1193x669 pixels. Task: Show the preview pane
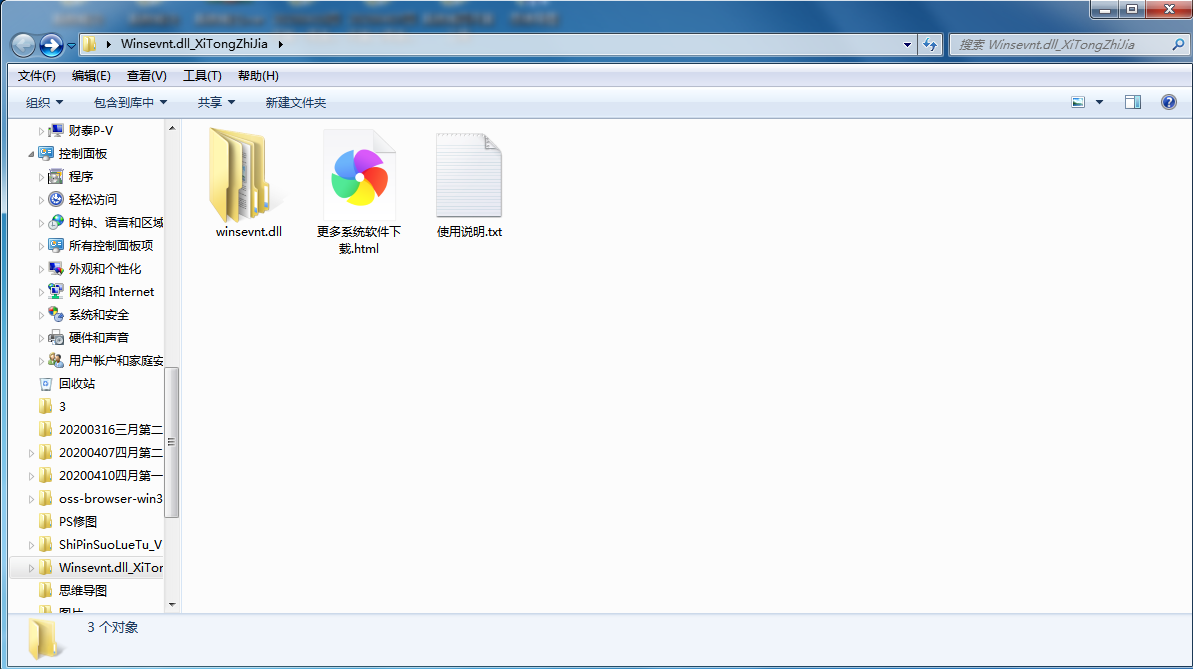pyautogui.click(x=1133, y=102)
